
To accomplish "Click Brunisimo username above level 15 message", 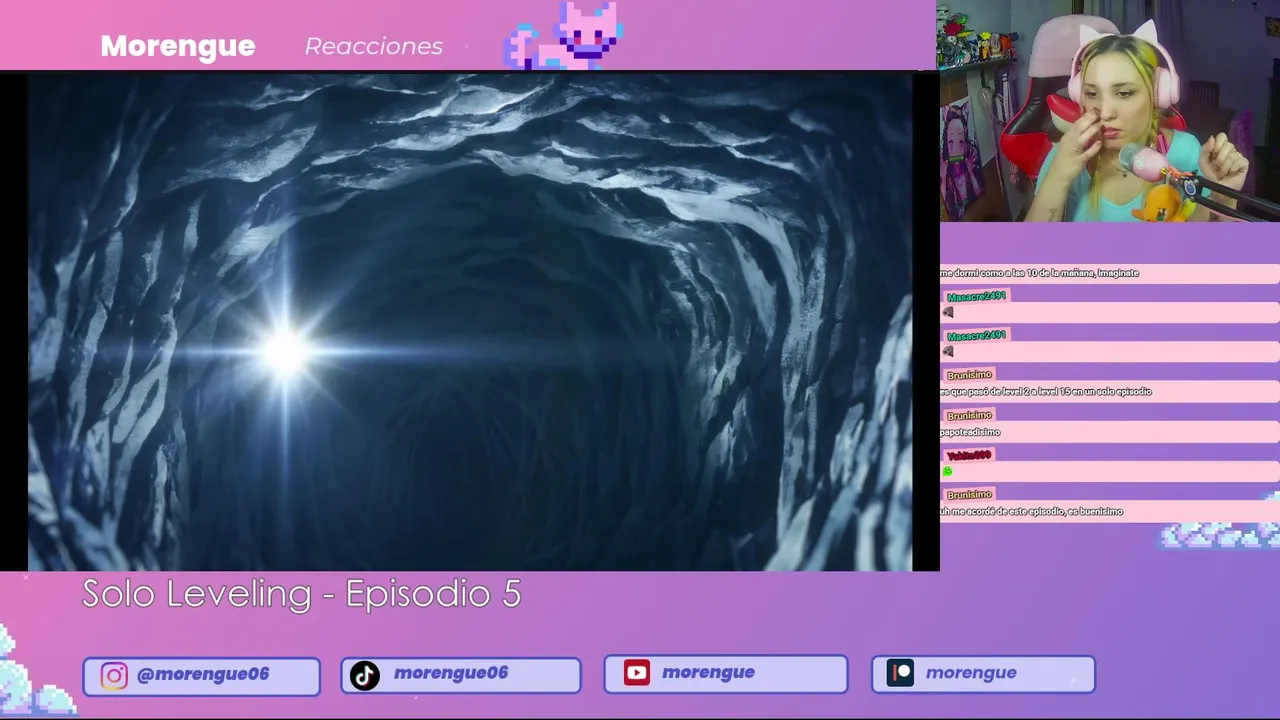I will (969, 375).
